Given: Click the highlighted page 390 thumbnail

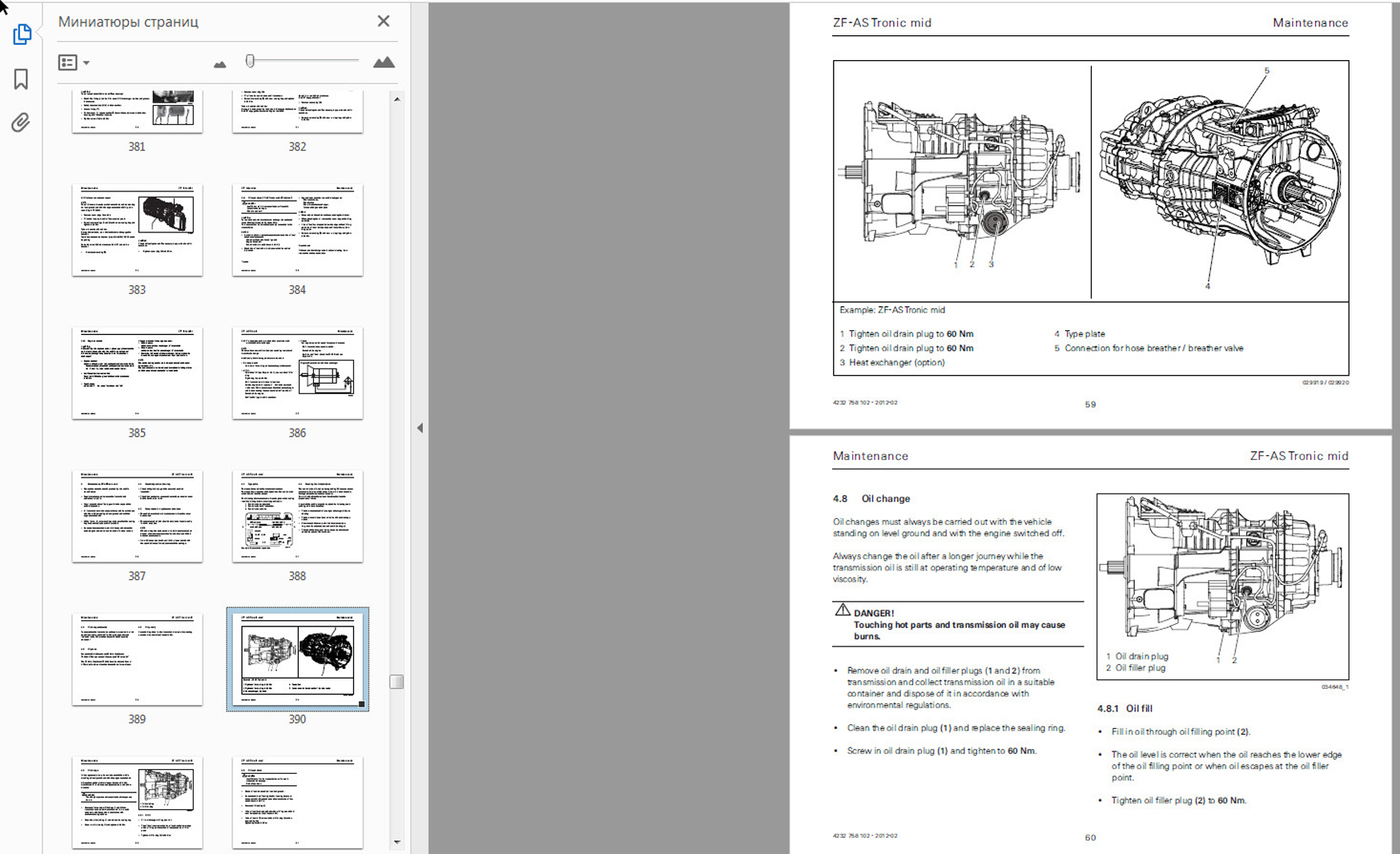Looking at the screenshot, I should pos(297,659).
